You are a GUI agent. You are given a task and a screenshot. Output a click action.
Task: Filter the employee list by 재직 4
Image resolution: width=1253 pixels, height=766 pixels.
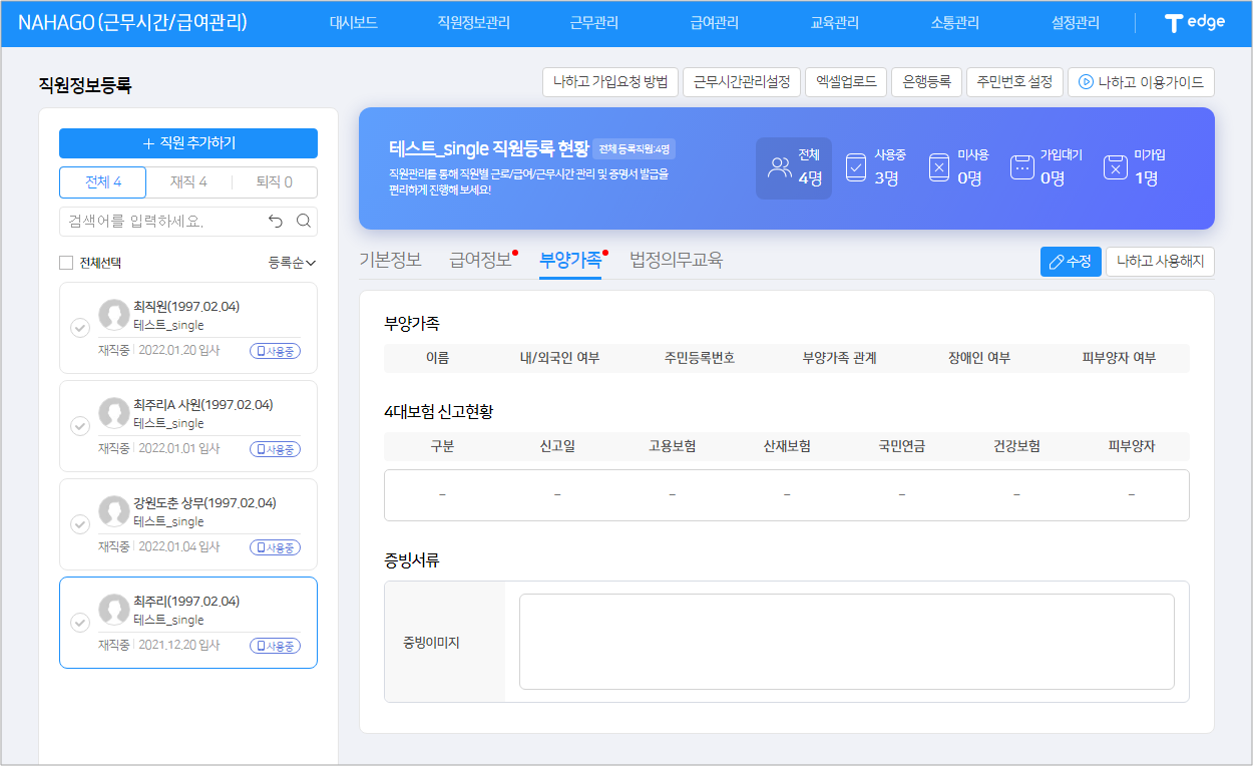pyautogui.click(x=189, y=182)
